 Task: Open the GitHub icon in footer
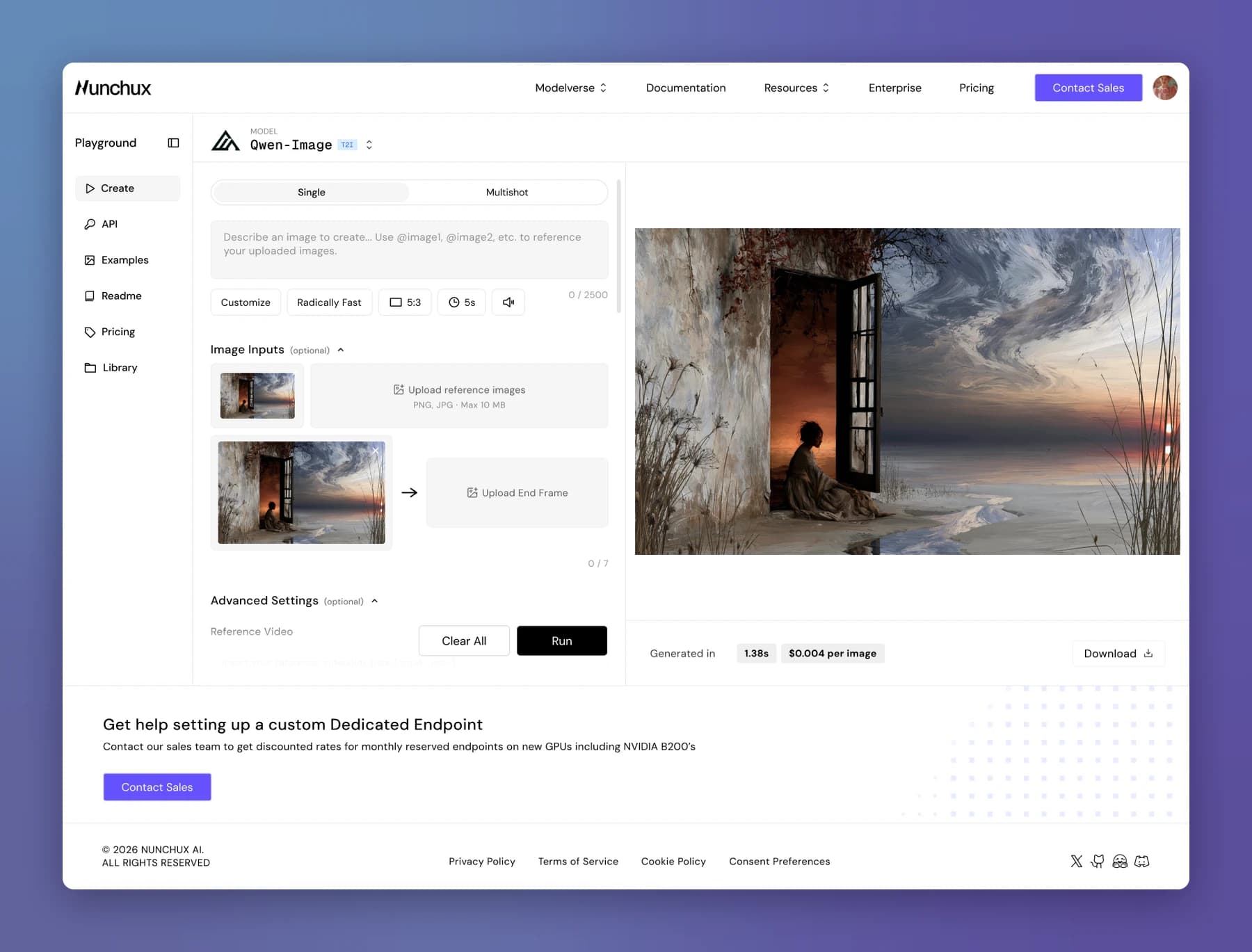point(1098,861)
